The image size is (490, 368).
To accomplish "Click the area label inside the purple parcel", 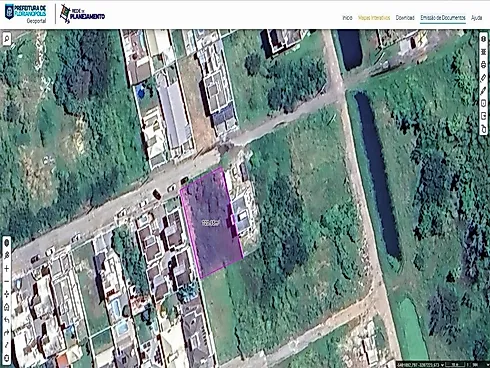I will (x=211, y=223).
